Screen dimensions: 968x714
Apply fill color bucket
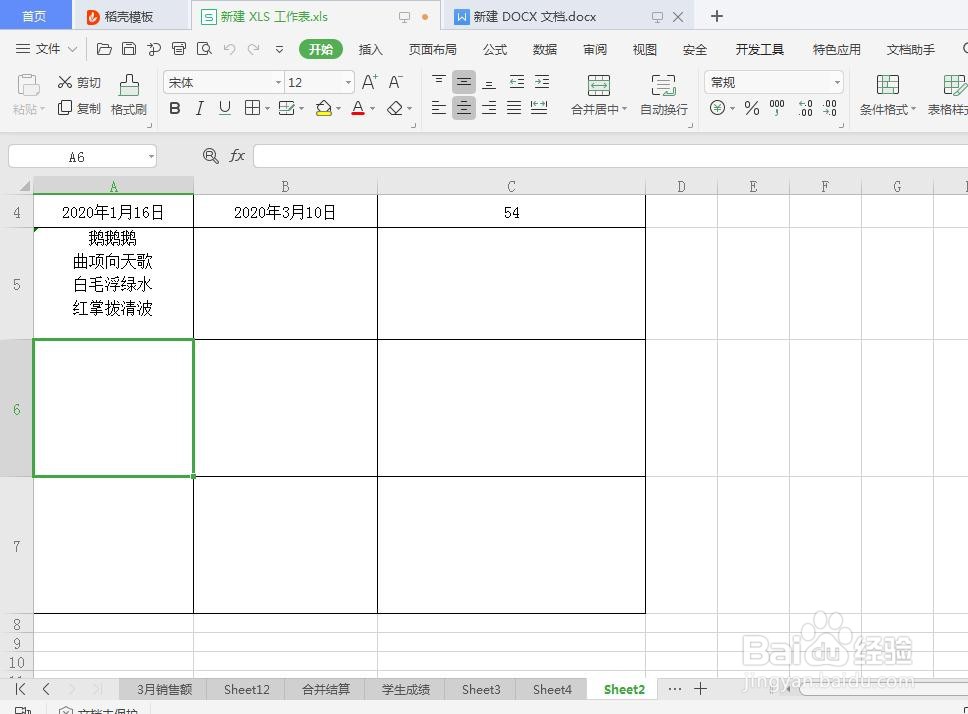click(323, 109)
